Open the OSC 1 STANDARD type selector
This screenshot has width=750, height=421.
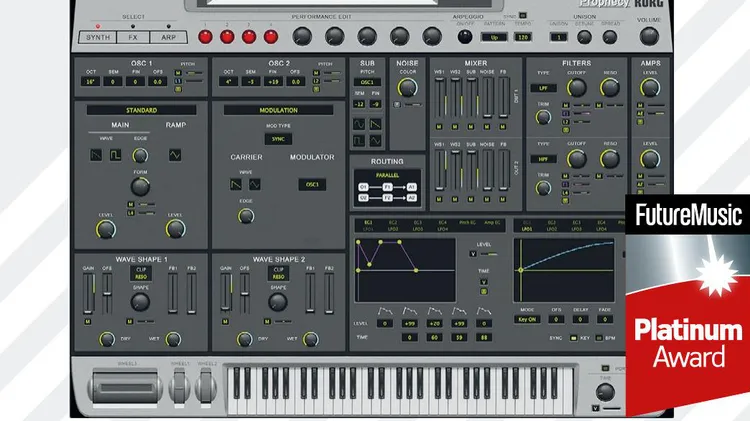click(x=142, y=110)
